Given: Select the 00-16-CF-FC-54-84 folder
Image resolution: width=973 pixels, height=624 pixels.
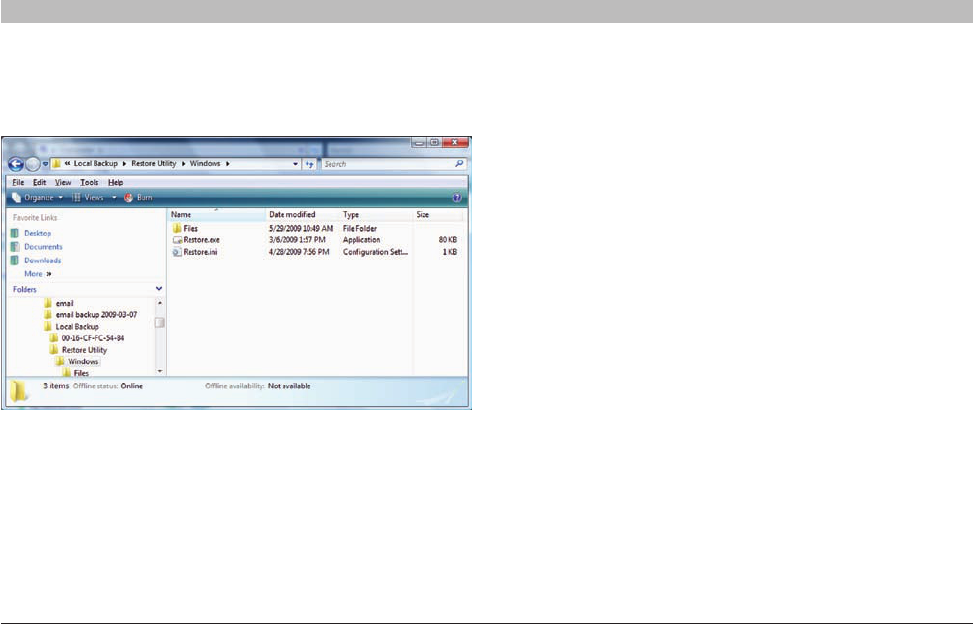Looking at the screenshot, I should [x=92, y=338].
